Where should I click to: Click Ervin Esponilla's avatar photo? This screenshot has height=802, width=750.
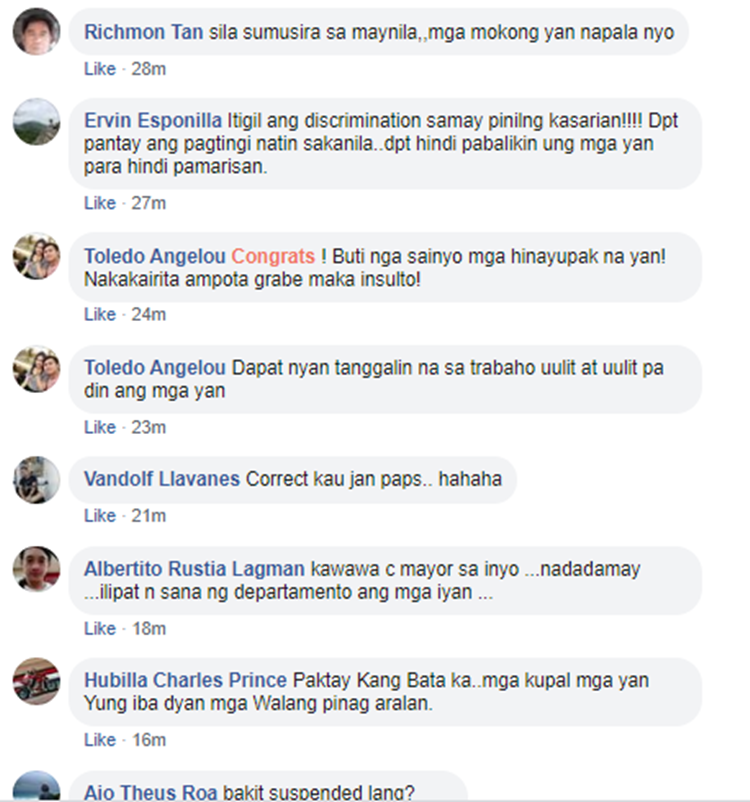[36, 122]
